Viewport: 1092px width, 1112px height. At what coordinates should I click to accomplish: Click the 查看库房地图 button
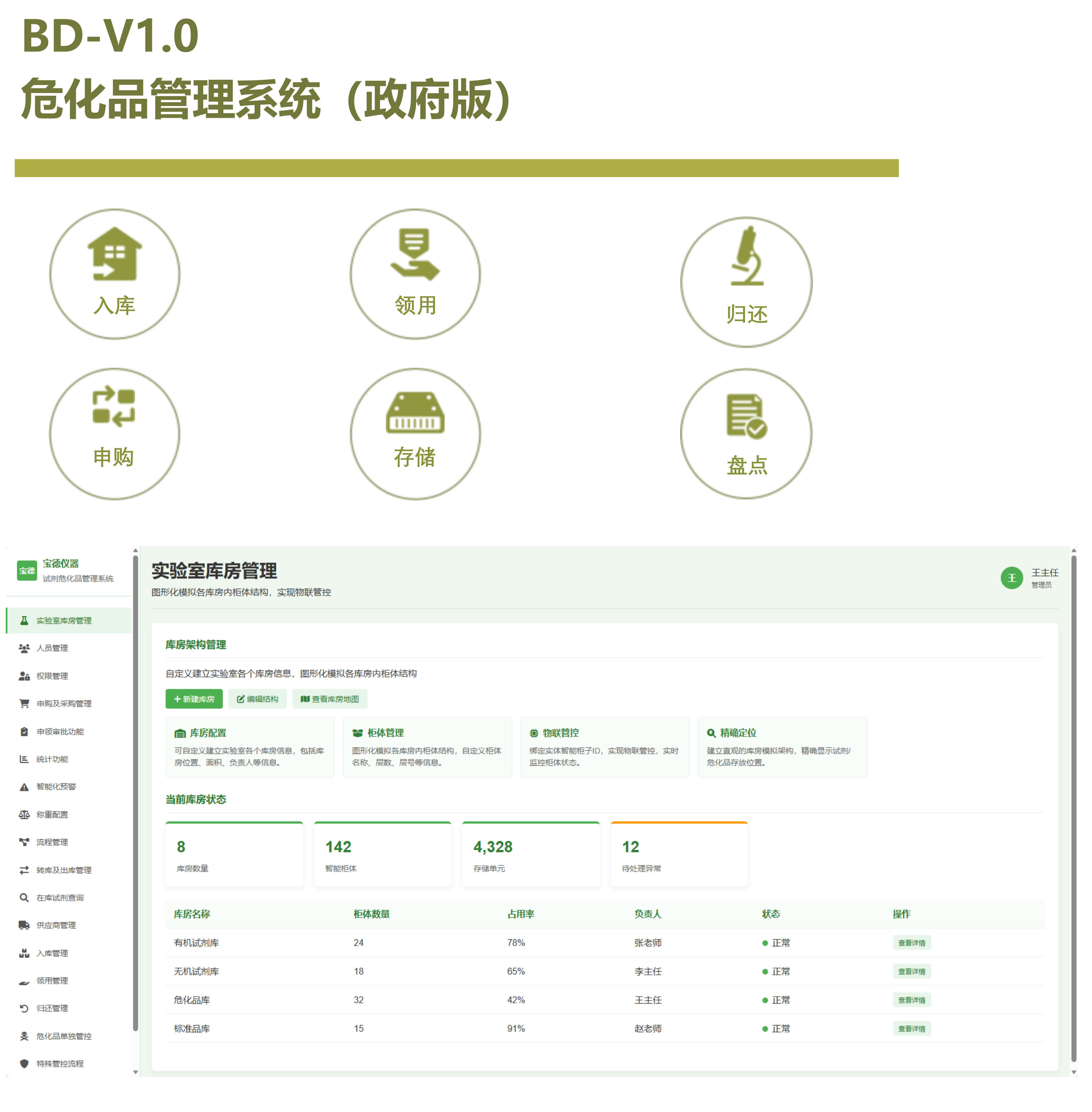pos(330,699)
